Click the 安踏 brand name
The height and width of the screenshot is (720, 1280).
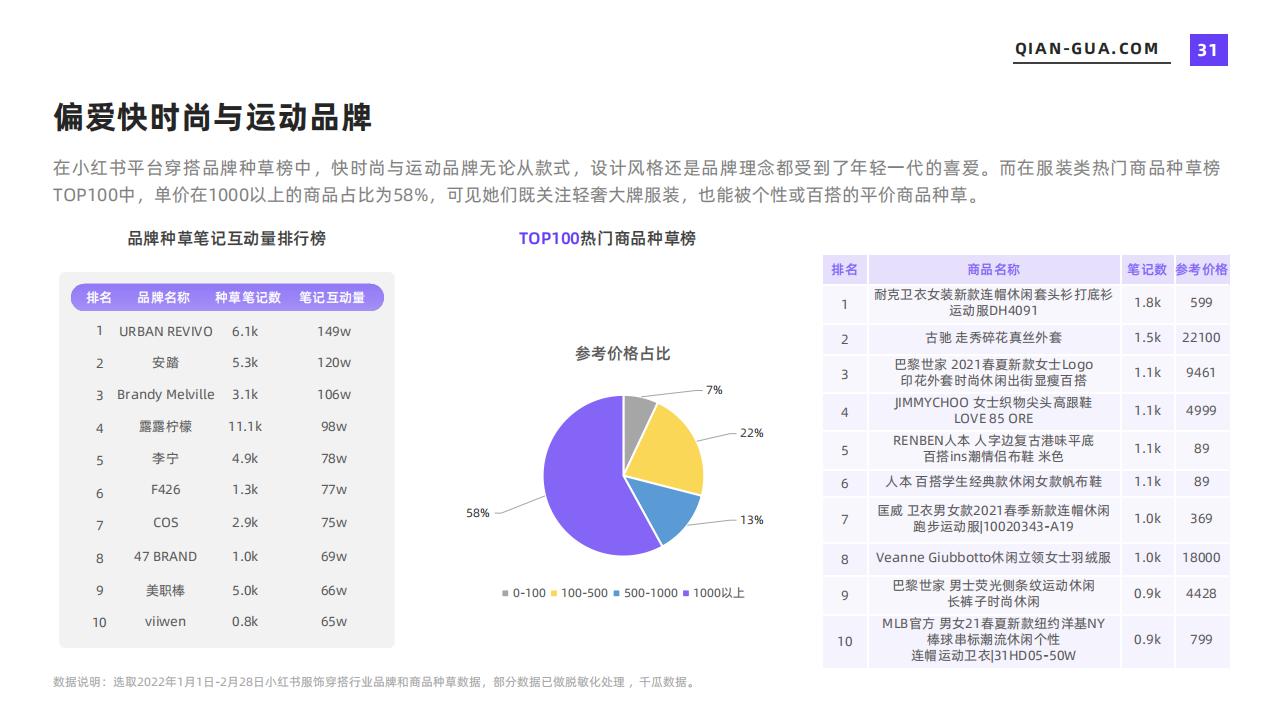[166, 362]
